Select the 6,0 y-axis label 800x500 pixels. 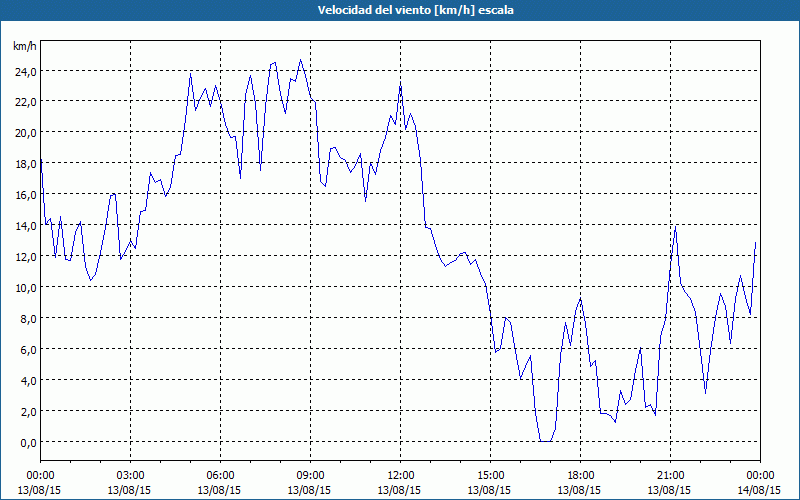(30, 349)
